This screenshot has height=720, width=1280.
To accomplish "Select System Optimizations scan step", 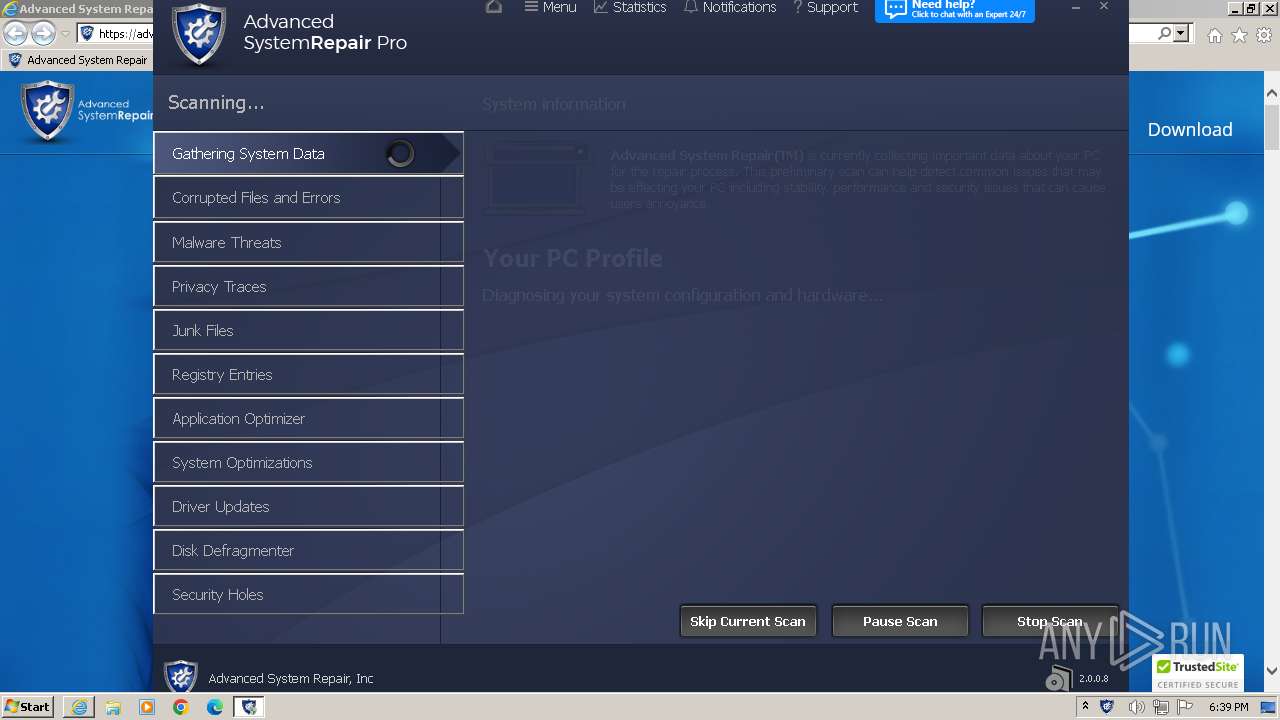I will point(308,462).
